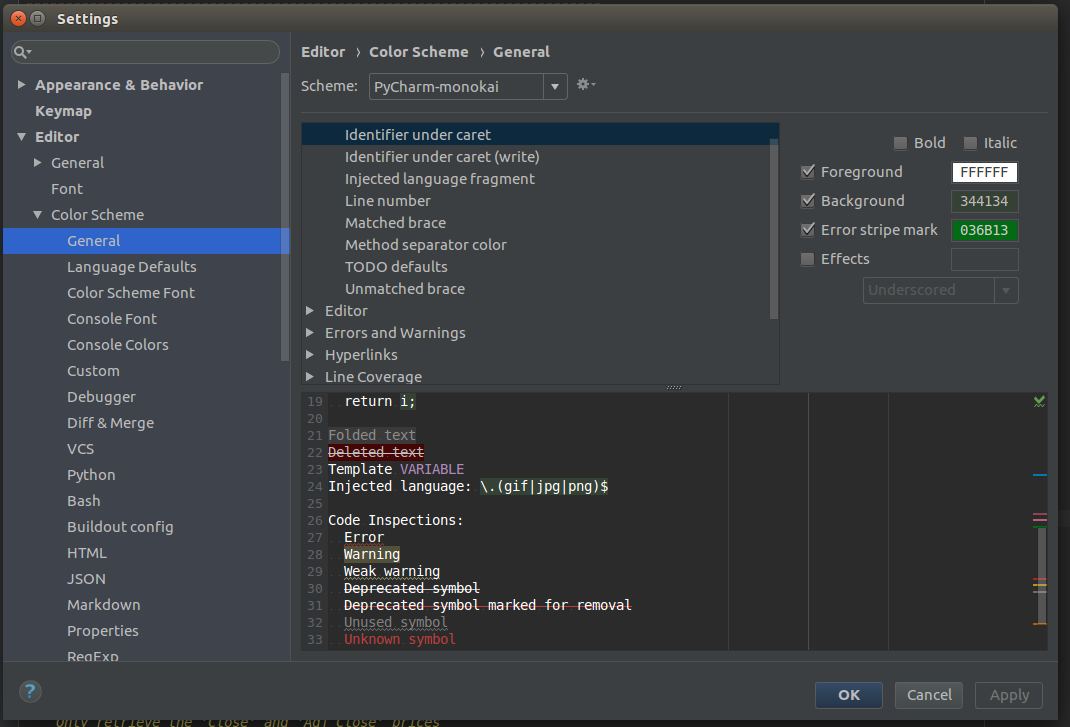Enable the Italic checkbox
1070x727 pixels.
(969, 142)
